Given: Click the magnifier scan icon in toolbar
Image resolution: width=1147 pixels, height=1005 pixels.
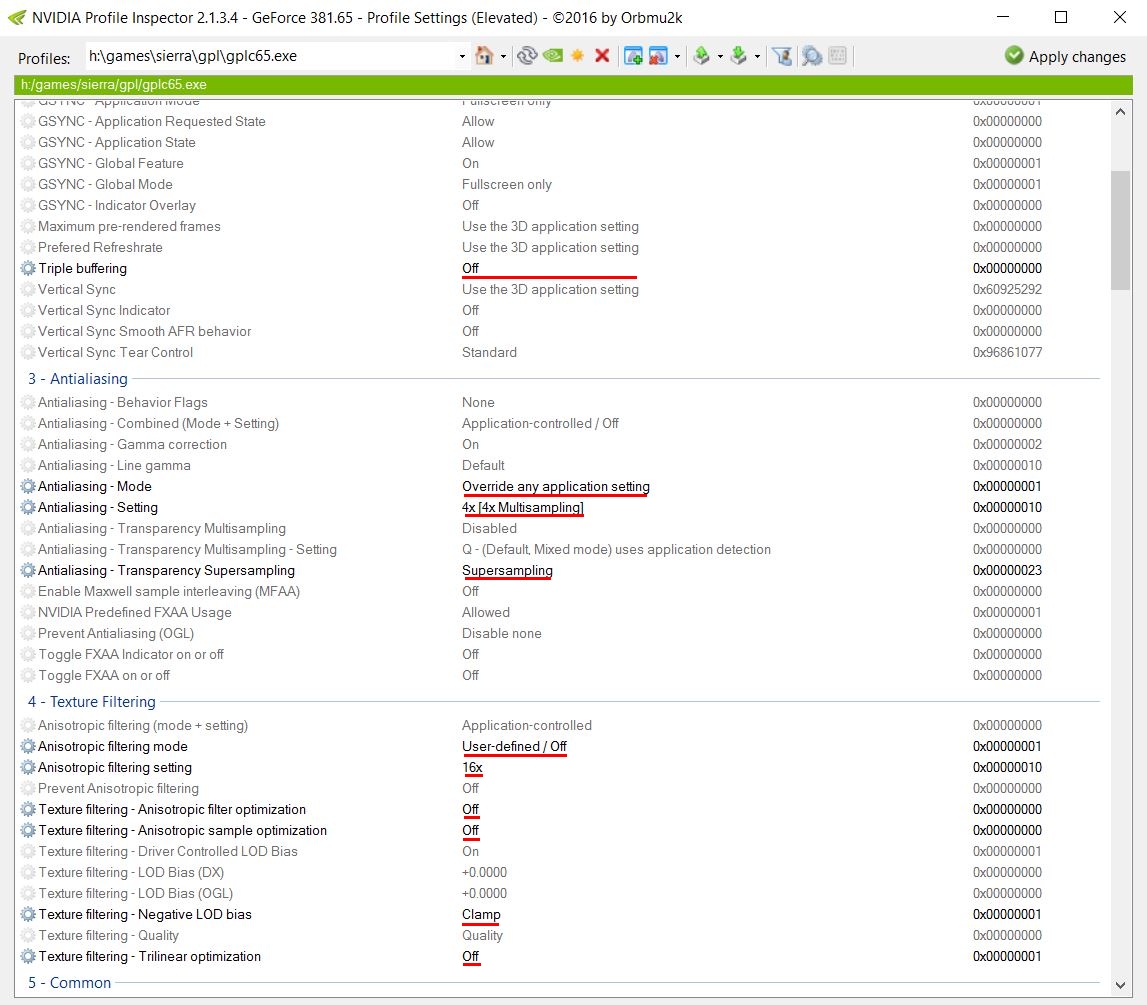Looking at the screenshot, I should 811,56.
